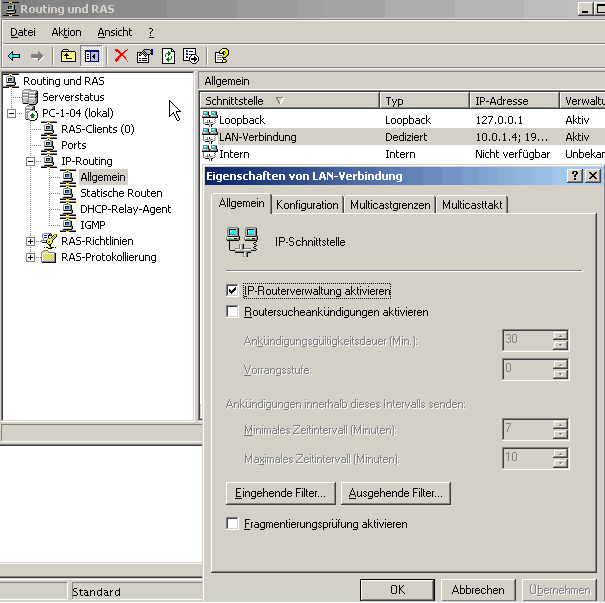605x603 pixels.
Task: Click the Back arrow toolbar icon
Action: click(x=14, y=56)
